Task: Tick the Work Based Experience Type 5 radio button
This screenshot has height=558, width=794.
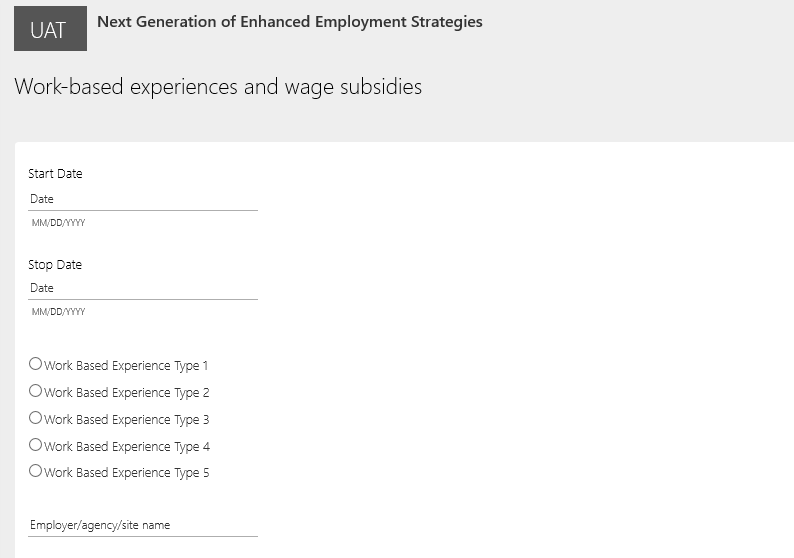Action: coord(36,471)
